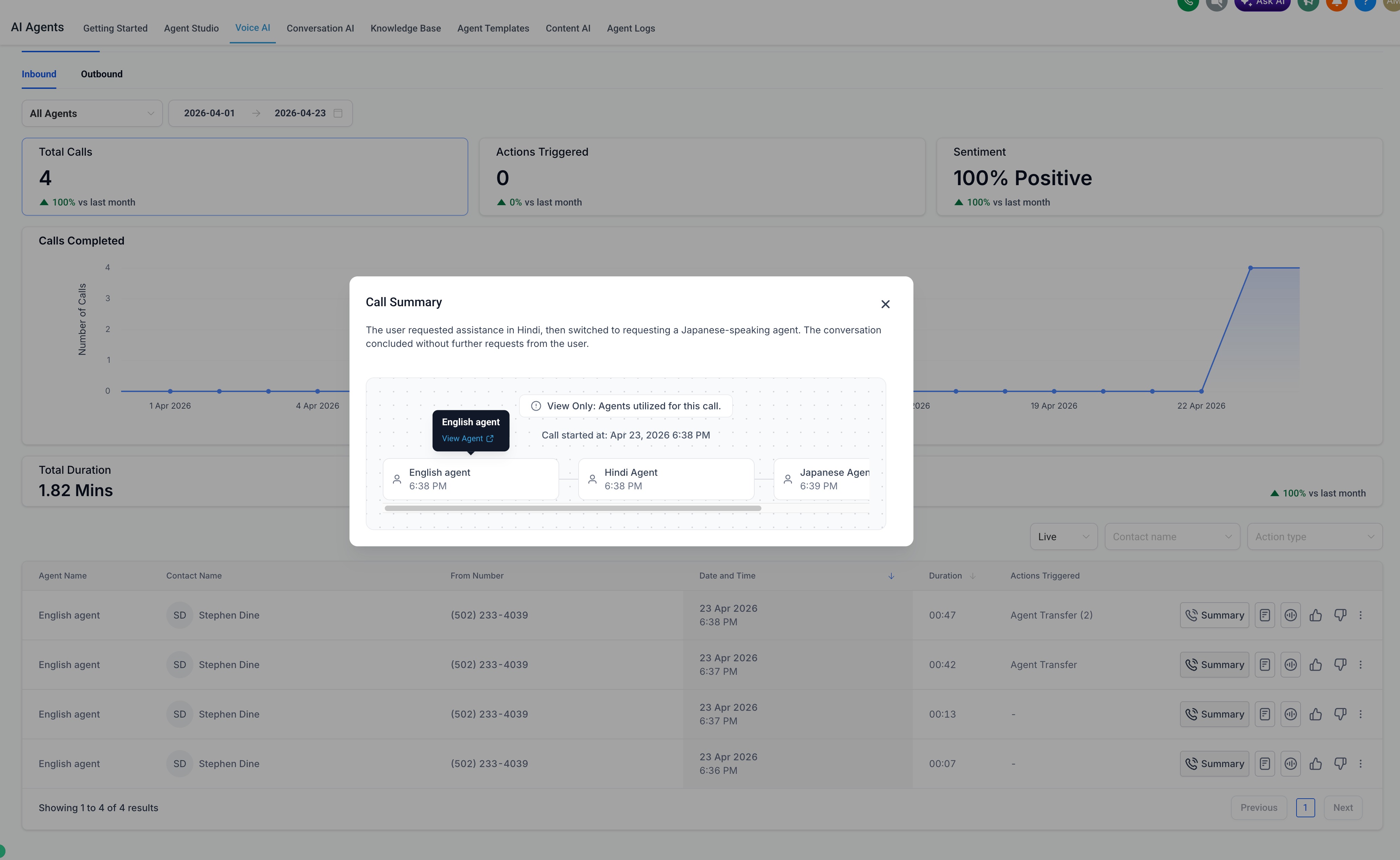
Task: Open the Action type filter dropdown
Action: point(1314,536)
